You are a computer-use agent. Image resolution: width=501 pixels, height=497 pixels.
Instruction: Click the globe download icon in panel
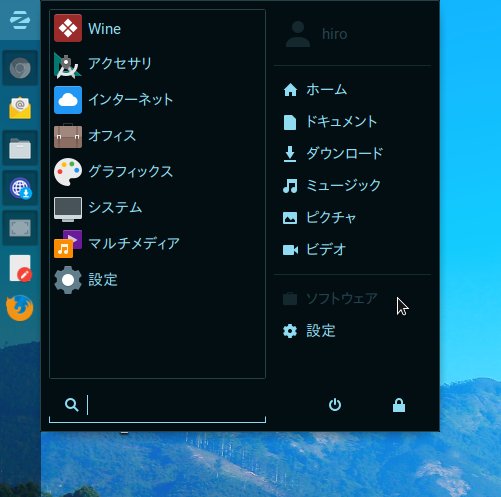tap(20, 188)
